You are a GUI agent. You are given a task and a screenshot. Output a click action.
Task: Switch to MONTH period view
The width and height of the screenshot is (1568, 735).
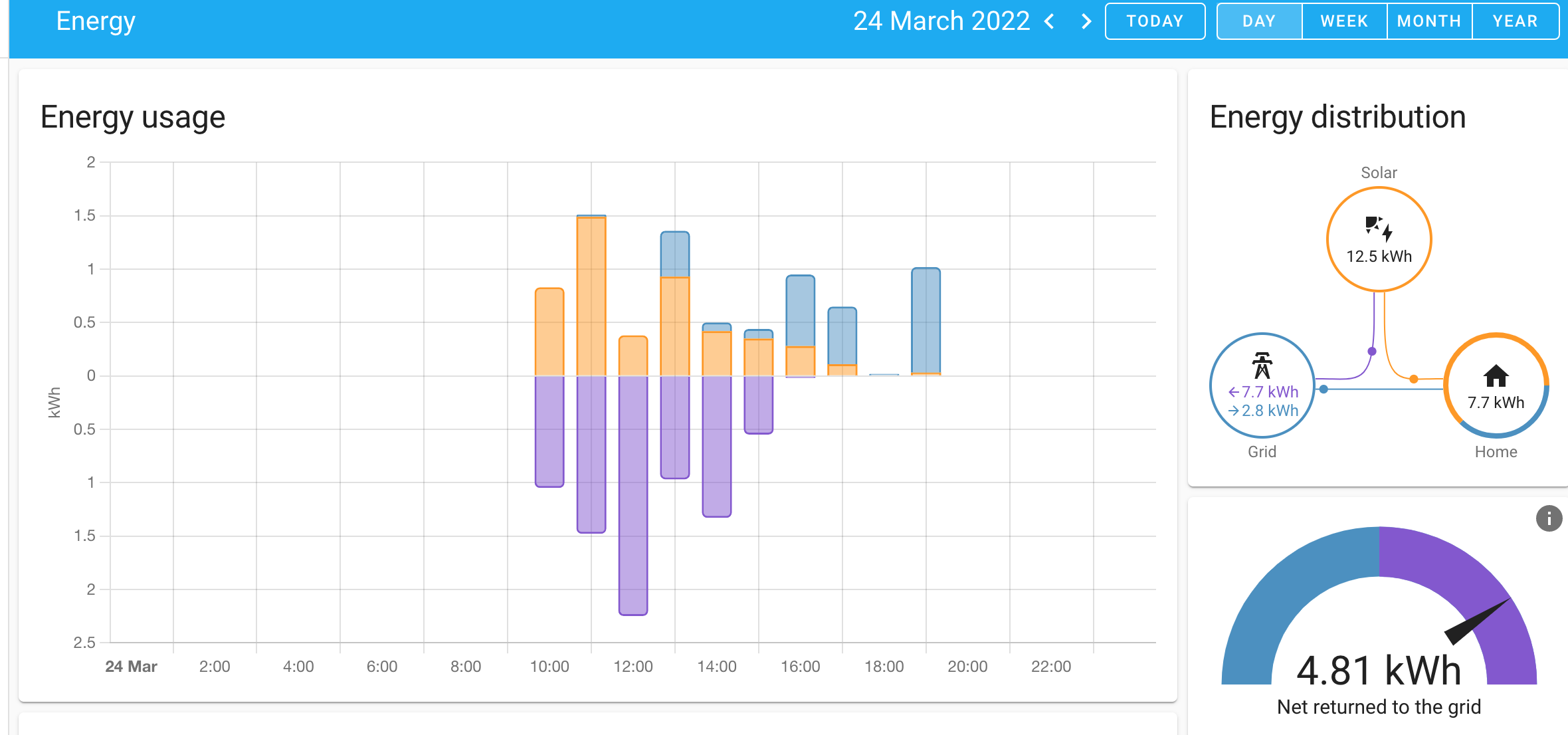[1429, 21]
